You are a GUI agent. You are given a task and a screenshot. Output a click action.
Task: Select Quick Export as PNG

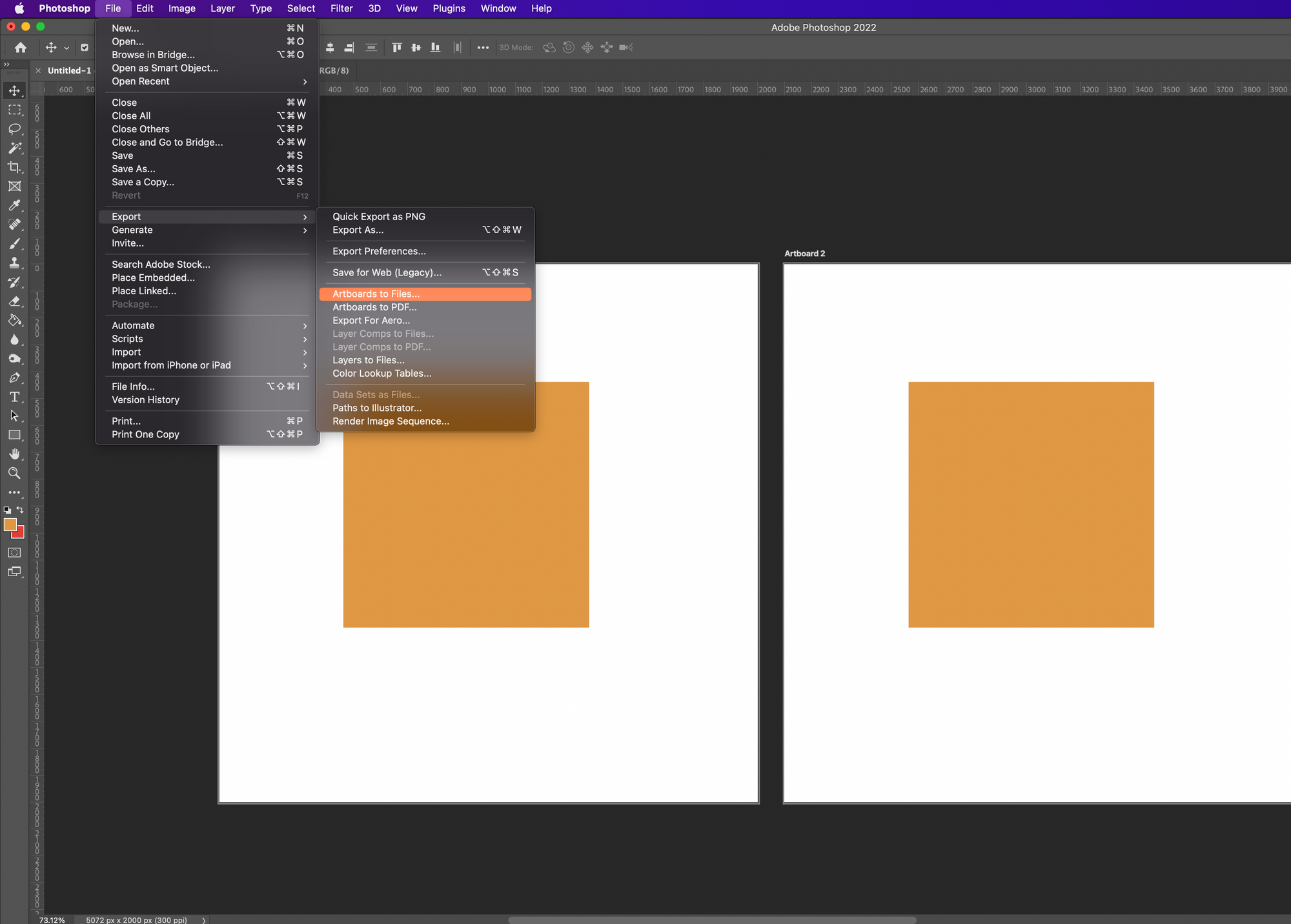[x=425, y=217]
